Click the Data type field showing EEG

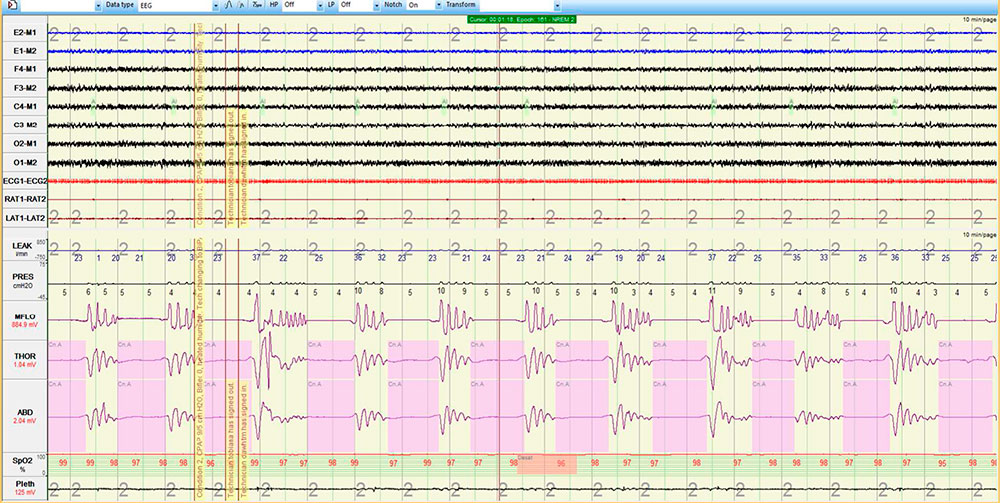[175, 4]
